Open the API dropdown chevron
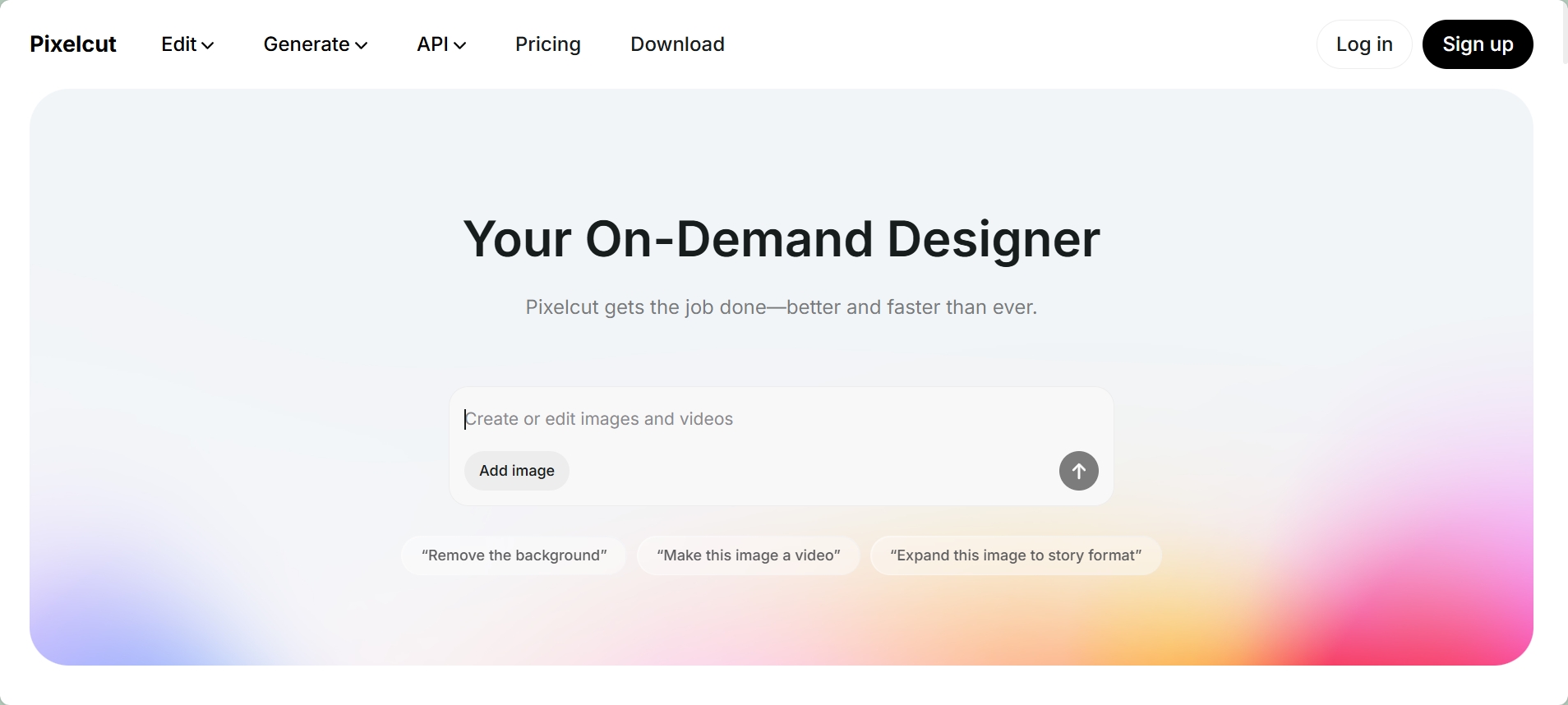The image size is (1568, 705). 460,46
